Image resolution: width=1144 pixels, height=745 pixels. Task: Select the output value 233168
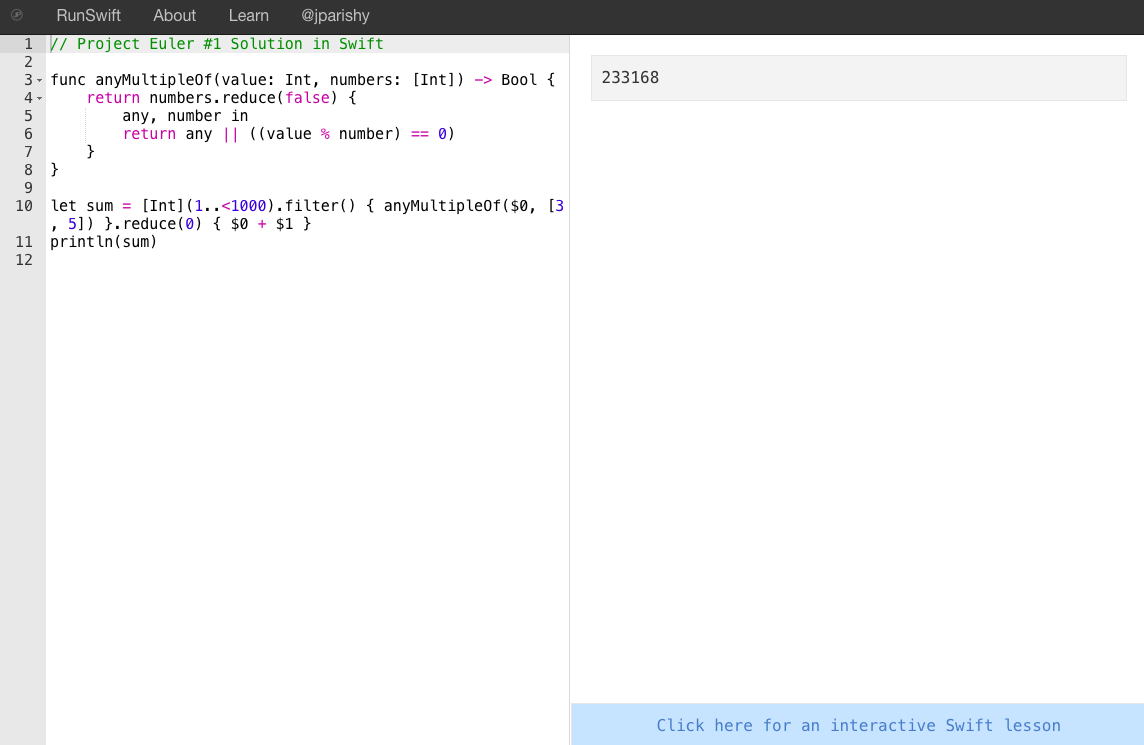point(630,77)
